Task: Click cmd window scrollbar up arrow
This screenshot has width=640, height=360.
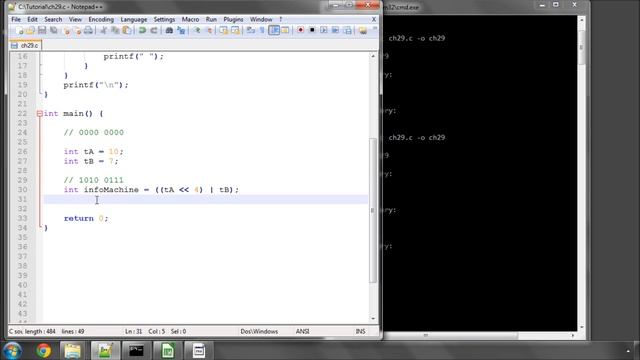Action: pos(582,20)
